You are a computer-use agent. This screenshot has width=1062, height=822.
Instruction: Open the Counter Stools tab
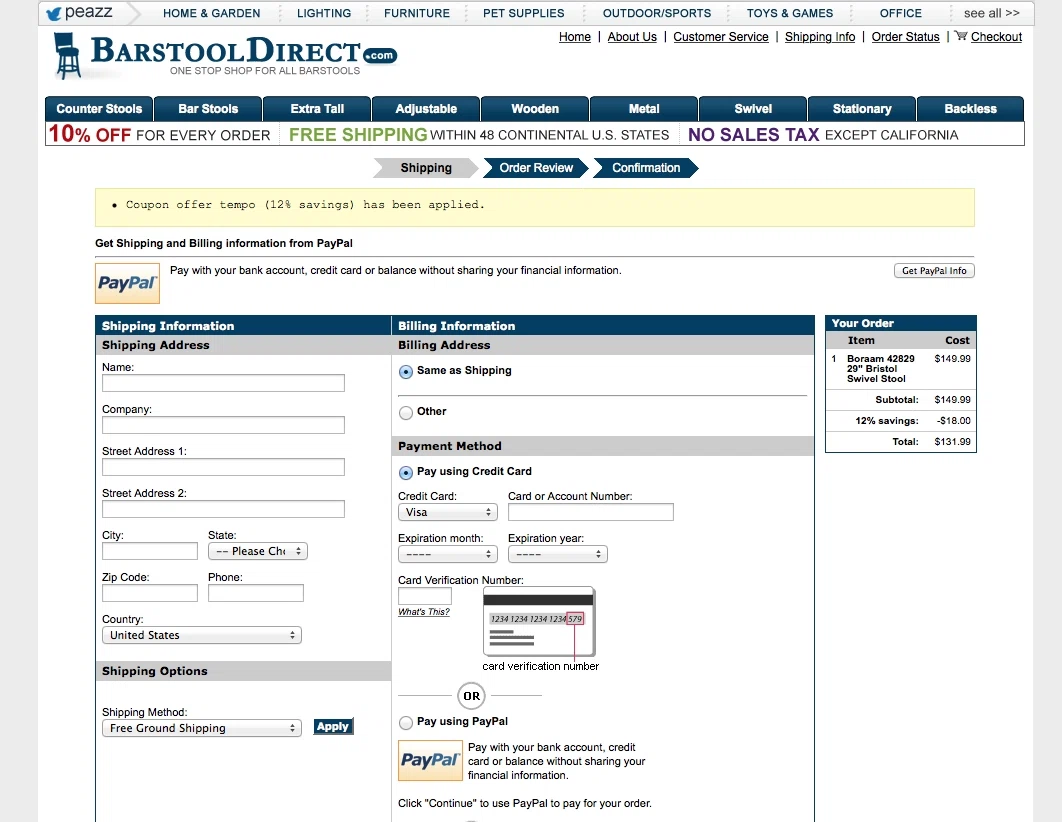tap(99, 109)
